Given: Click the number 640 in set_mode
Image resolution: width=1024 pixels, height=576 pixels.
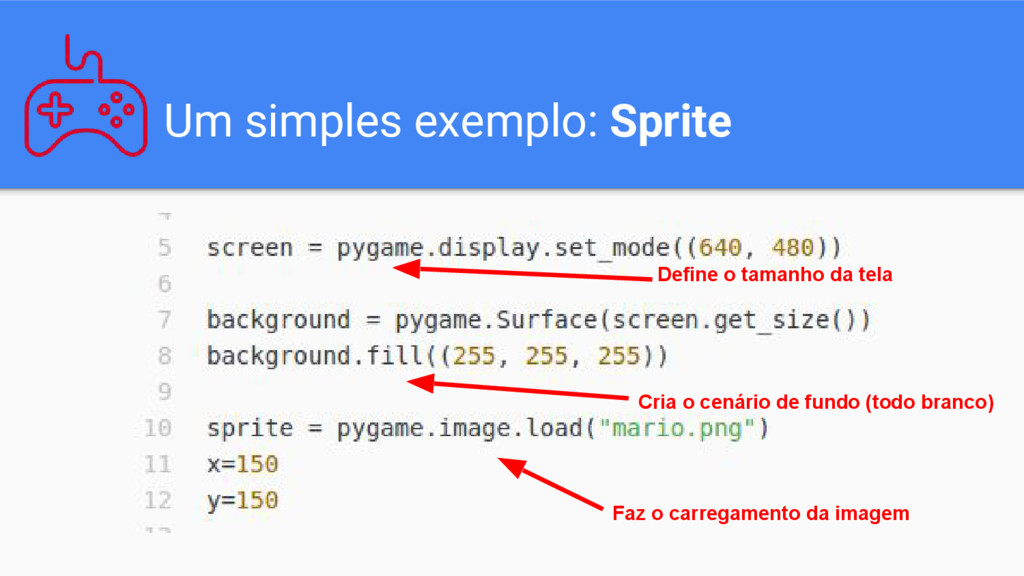Looking at the screenshot, I should pyautogui.click(x=720, y=248).
